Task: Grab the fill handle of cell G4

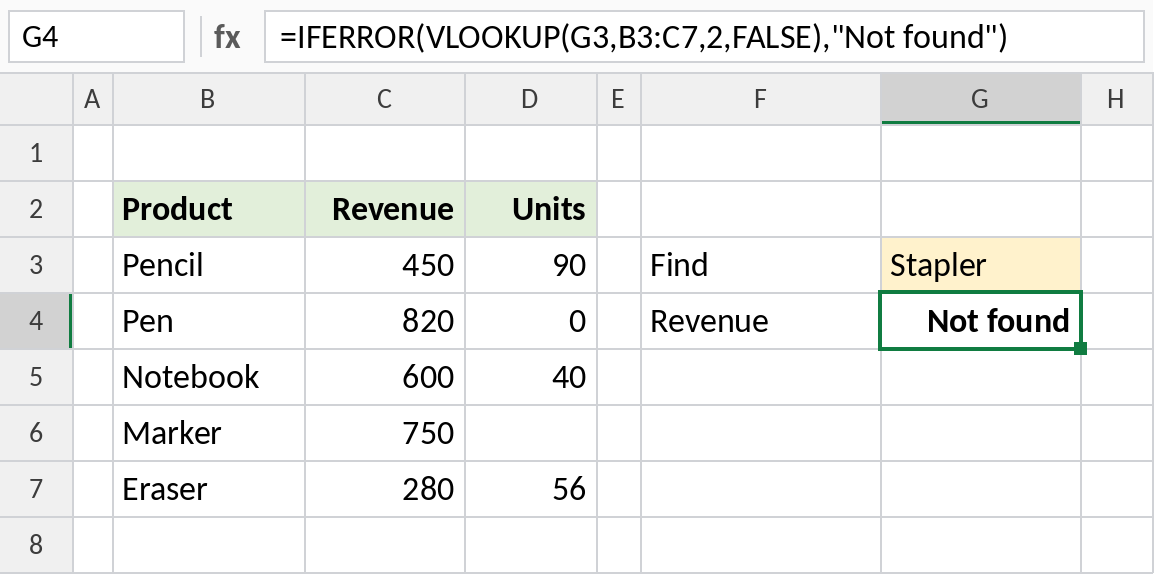Action: click(x=1080, y=348)
